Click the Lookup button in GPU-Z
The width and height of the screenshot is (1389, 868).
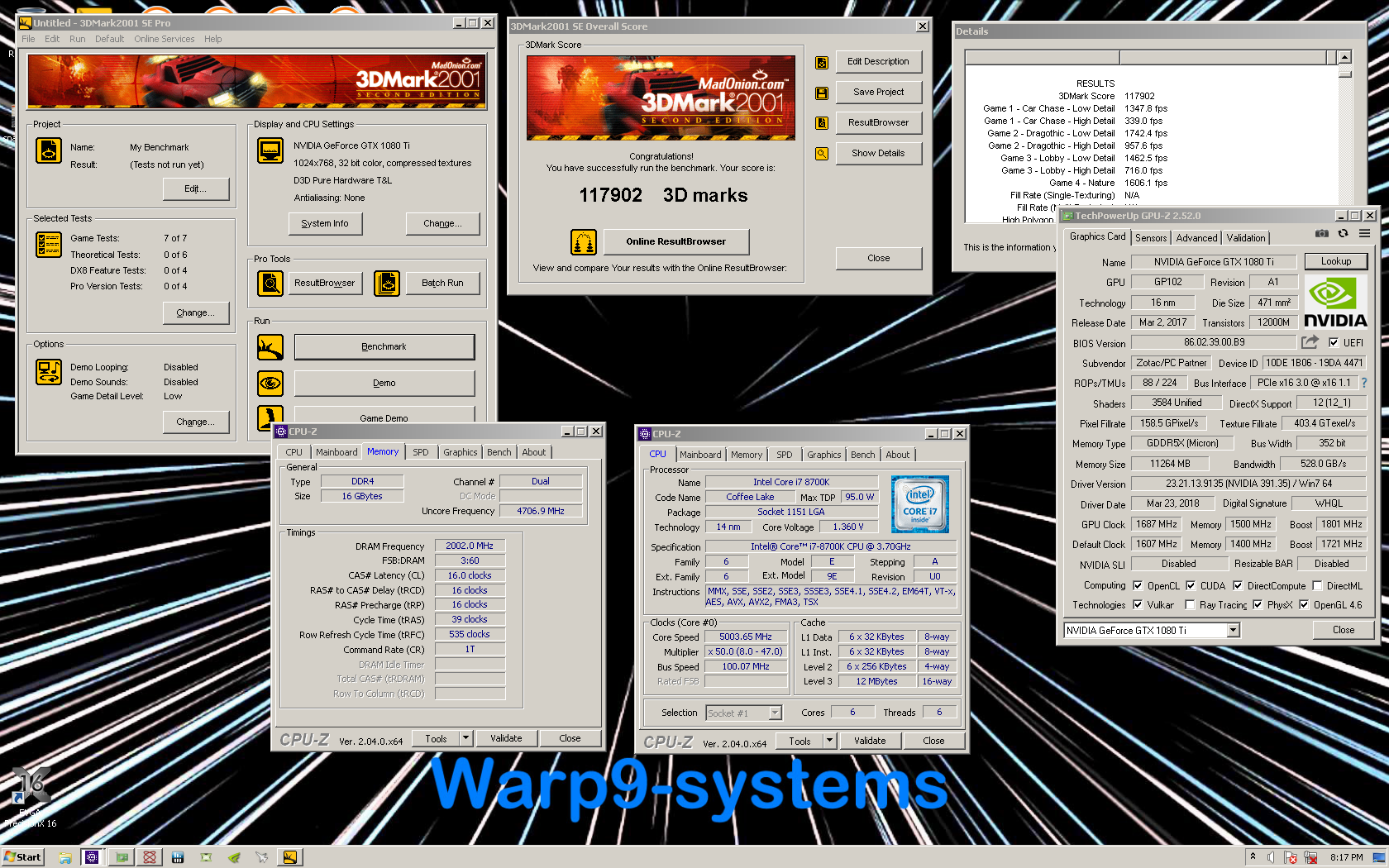[x=1335, y=261]
